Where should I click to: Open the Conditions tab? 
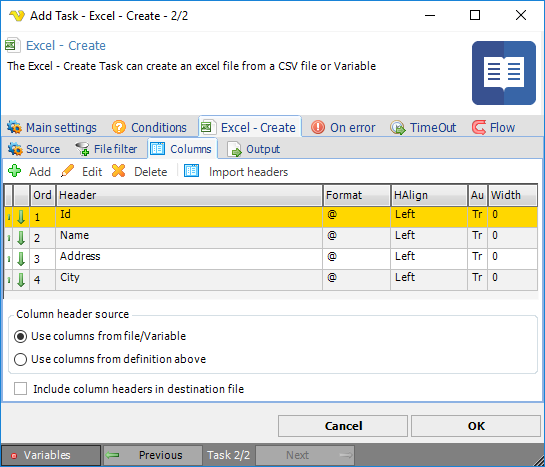(149, 128)
